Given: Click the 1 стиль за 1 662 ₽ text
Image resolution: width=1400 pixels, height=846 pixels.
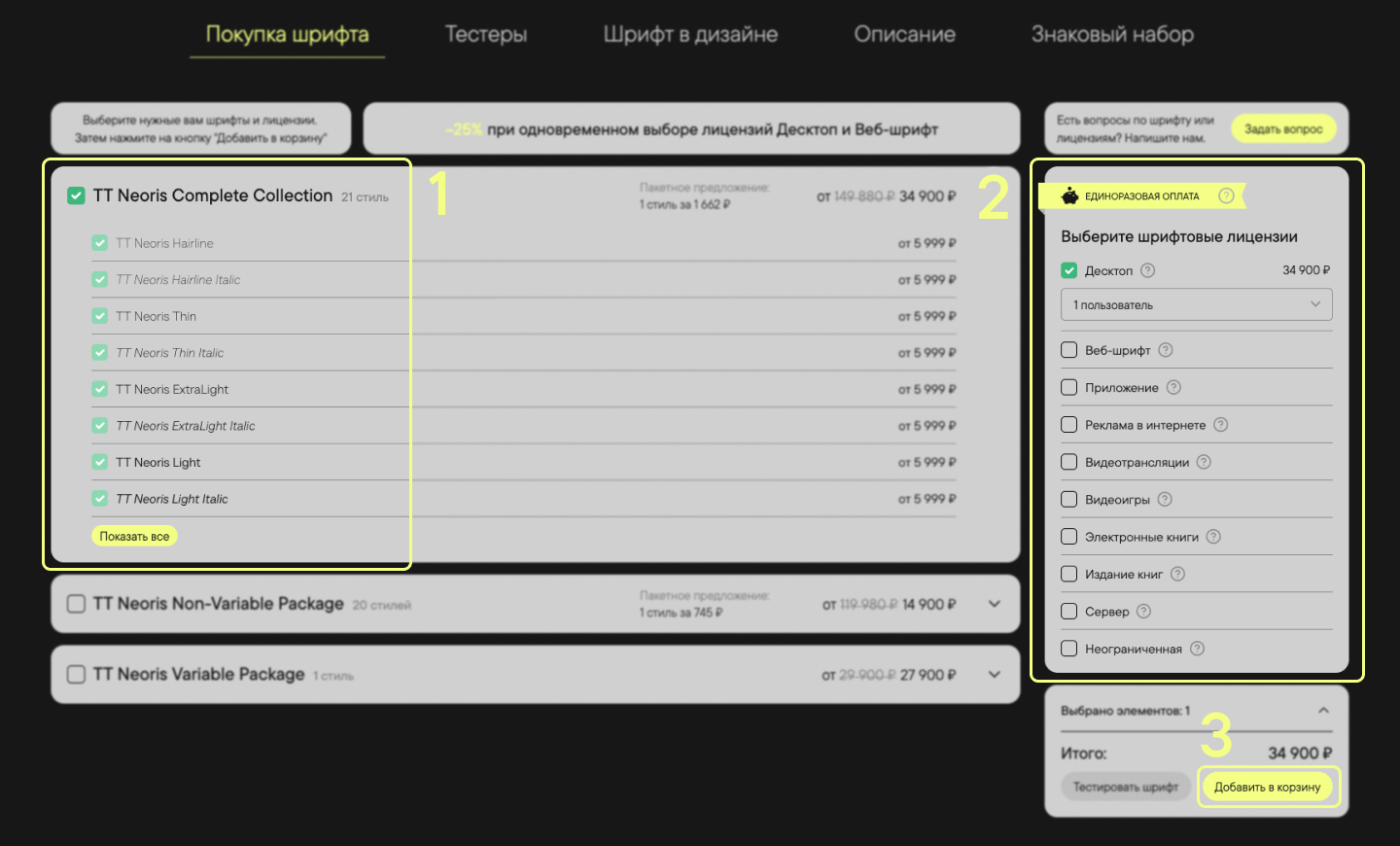Looking at the screenshot, I should [x=685, y=204].
